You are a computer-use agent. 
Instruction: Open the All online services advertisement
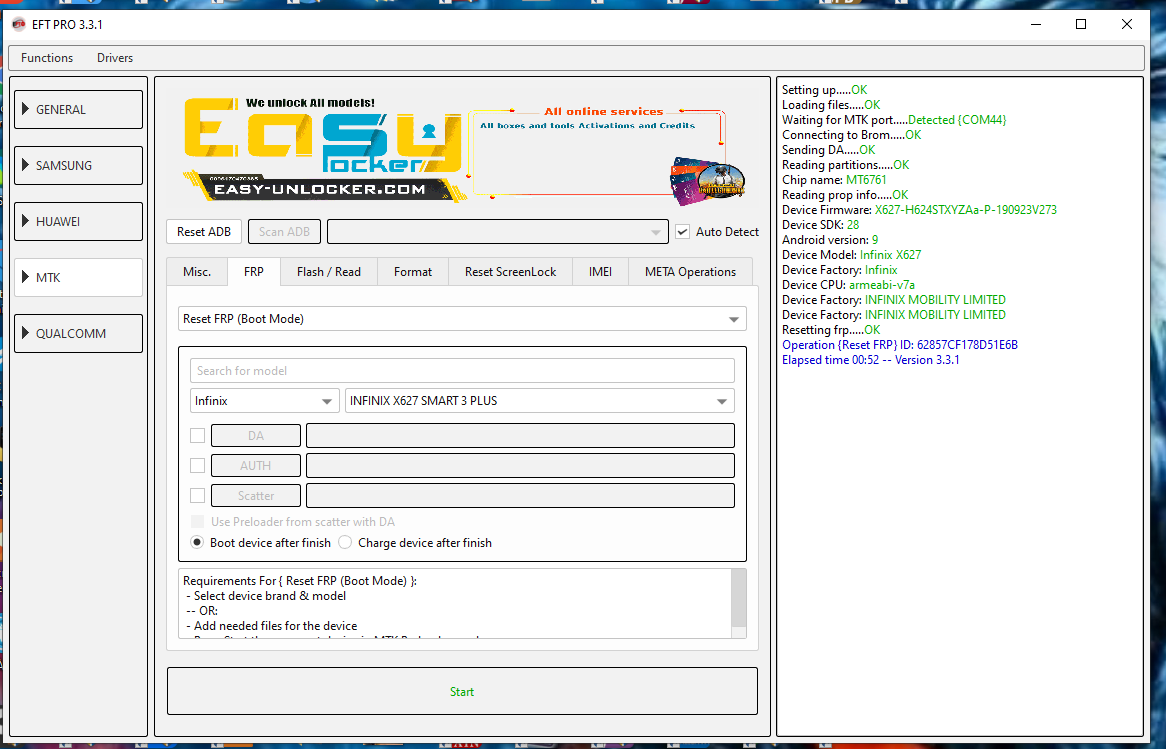(606, 154)
